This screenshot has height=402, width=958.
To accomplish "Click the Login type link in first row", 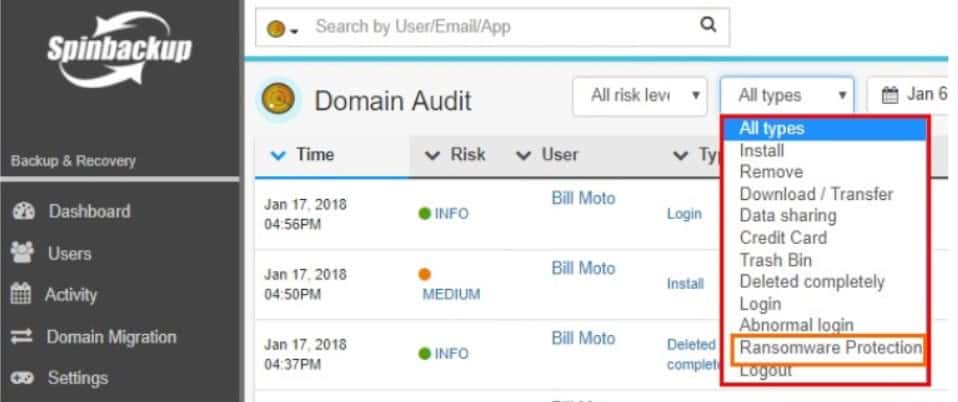I will pyautogui.click(x=684, y=214).
